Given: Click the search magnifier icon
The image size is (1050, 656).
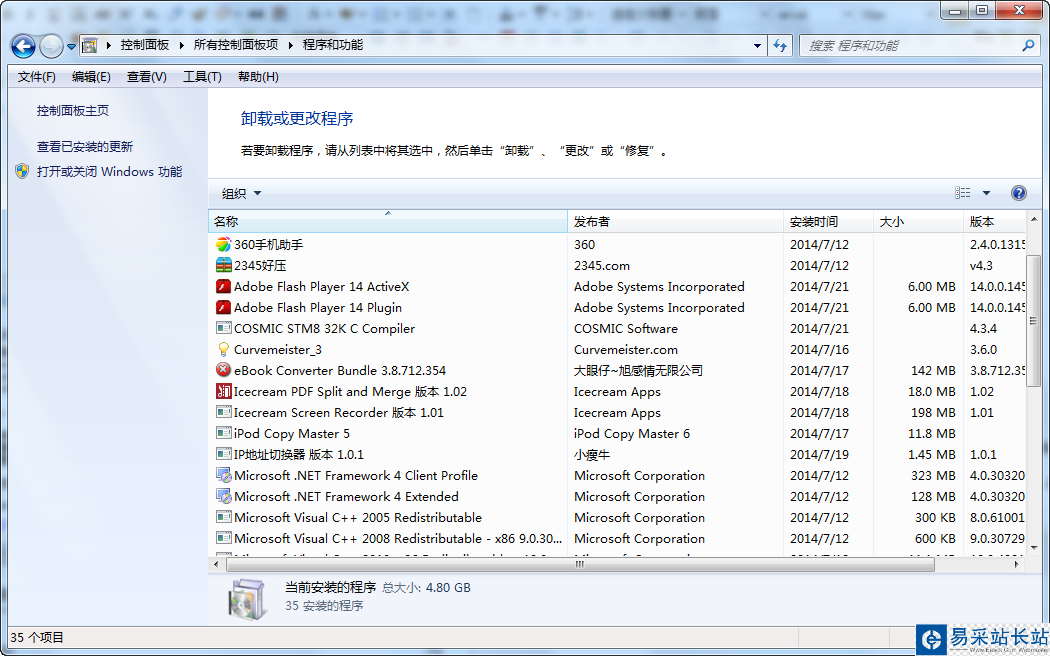Looking at the screenshot, I should (1028, 46).
